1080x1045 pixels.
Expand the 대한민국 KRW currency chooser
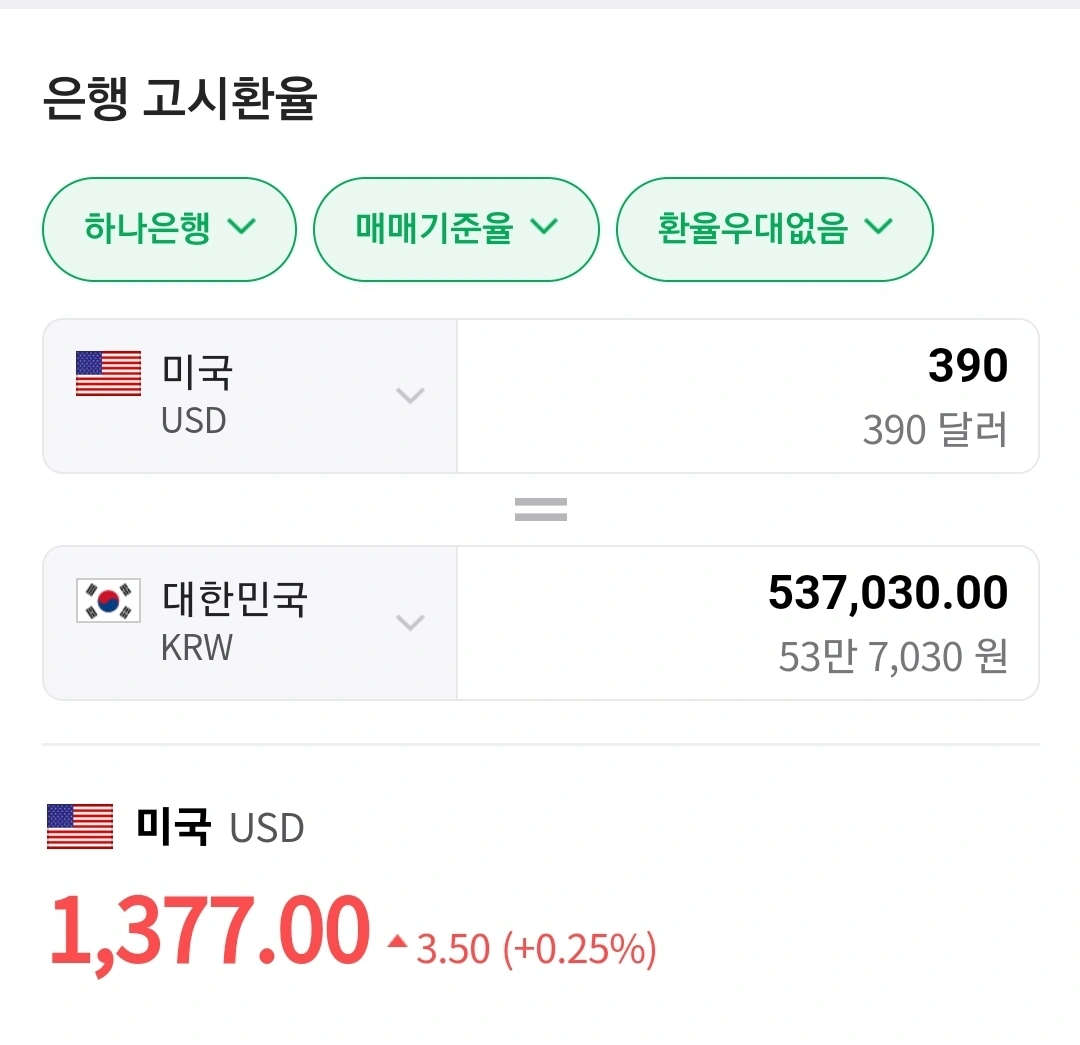pyautogui.click(x=410, y=623)
